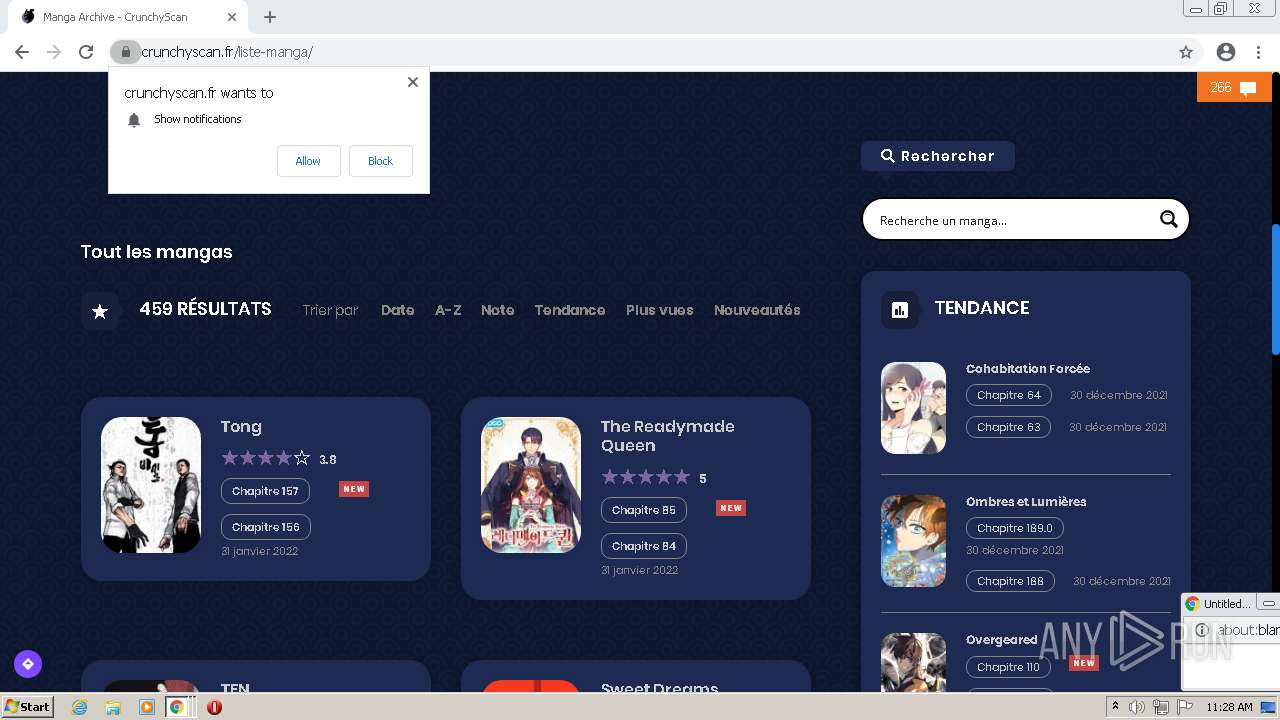Click the address bar URL
Image resolution: width=1280 pixels, height=720 pixels.
point(227,52)
